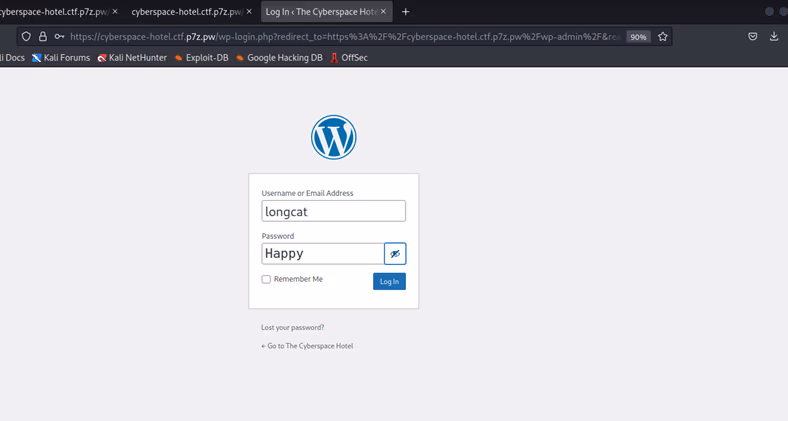Open the Lost your password link

pyautogui.click(x=292, y=328)
